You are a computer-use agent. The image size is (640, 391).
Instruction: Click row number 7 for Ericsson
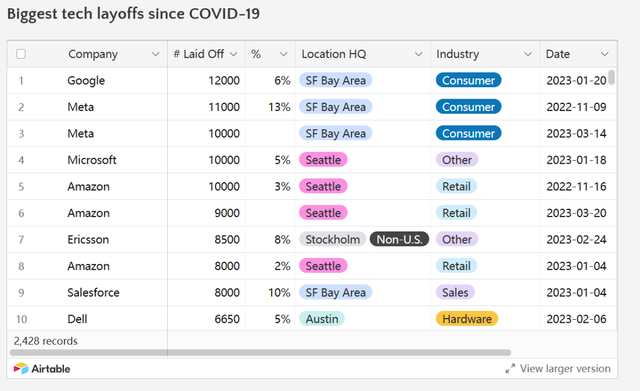click(21, 239)
